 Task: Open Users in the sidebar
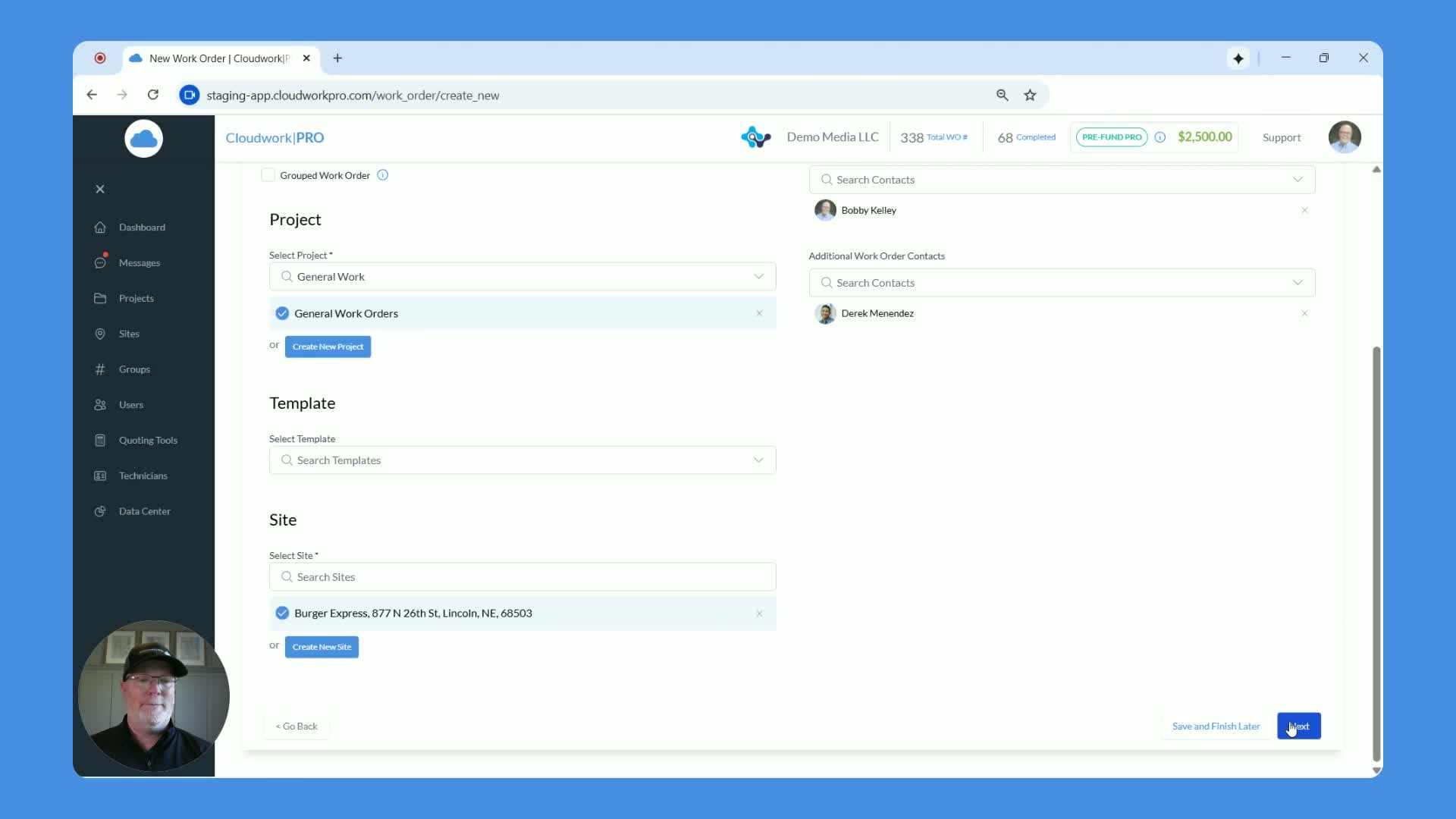coord(131,405)
